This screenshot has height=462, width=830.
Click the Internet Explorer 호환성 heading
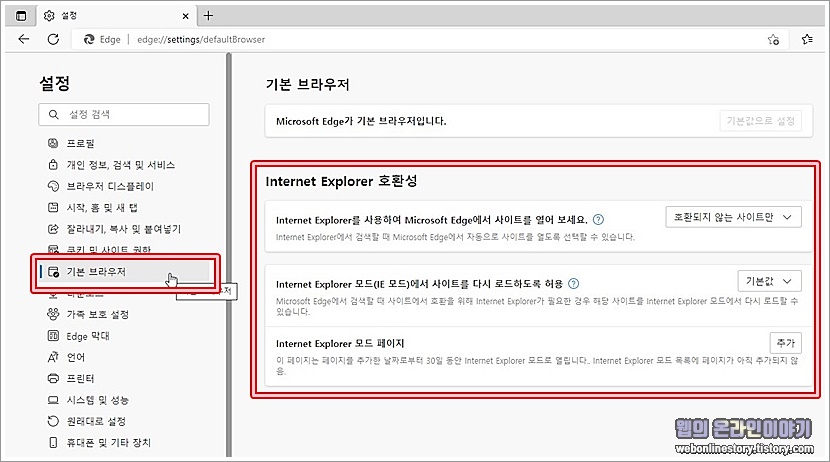[x=341, y=181]
